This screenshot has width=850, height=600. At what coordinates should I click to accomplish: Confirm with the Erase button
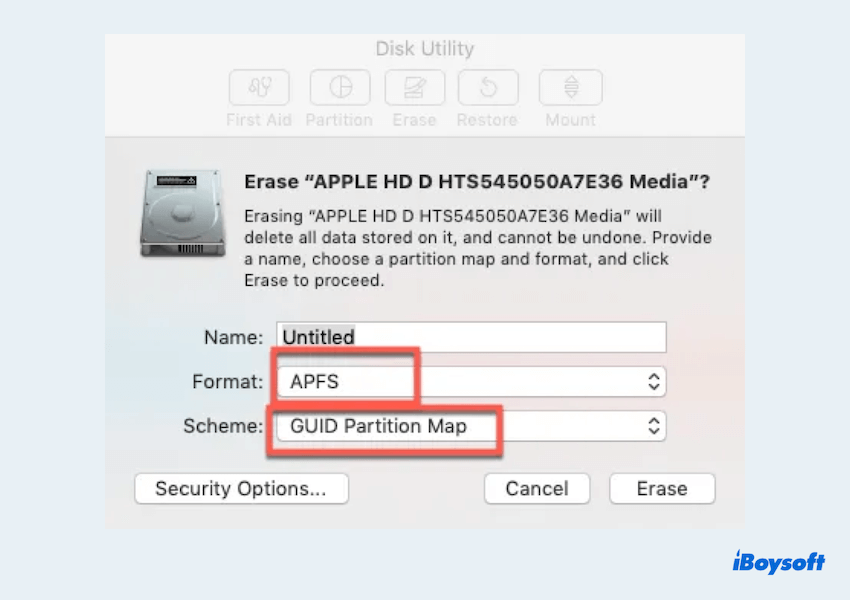(662, 488)
